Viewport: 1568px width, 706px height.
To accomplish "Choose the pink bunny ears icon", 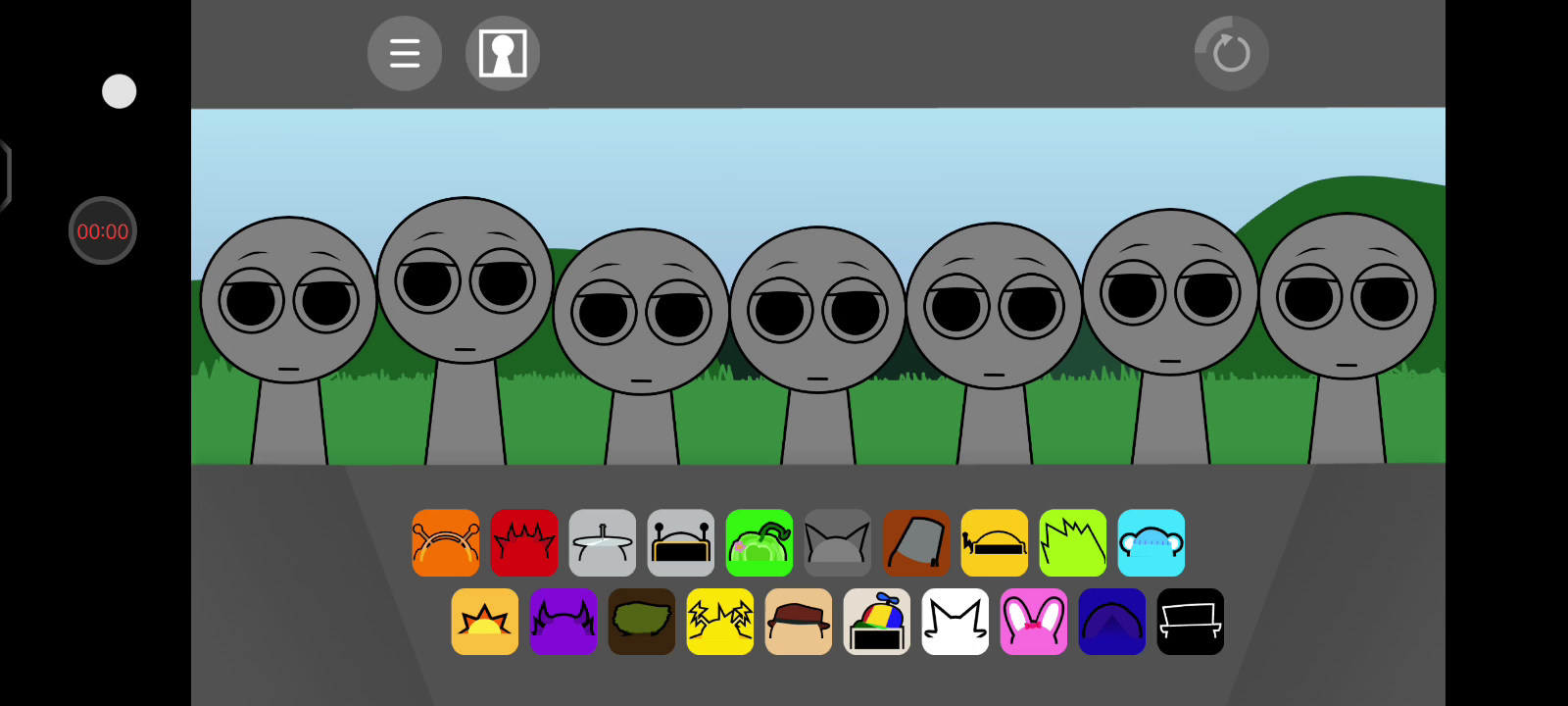I will 1034,622.
